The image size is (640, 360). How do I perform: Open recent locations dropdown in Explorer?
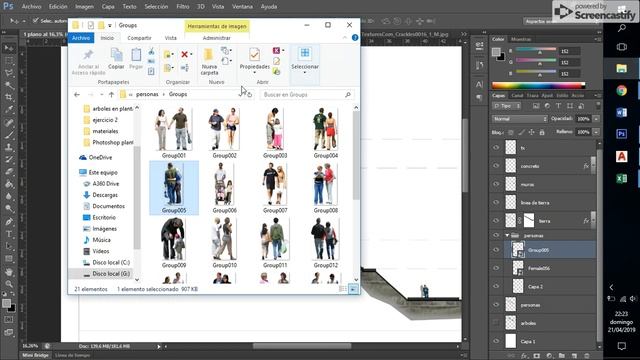pos(102,95)
